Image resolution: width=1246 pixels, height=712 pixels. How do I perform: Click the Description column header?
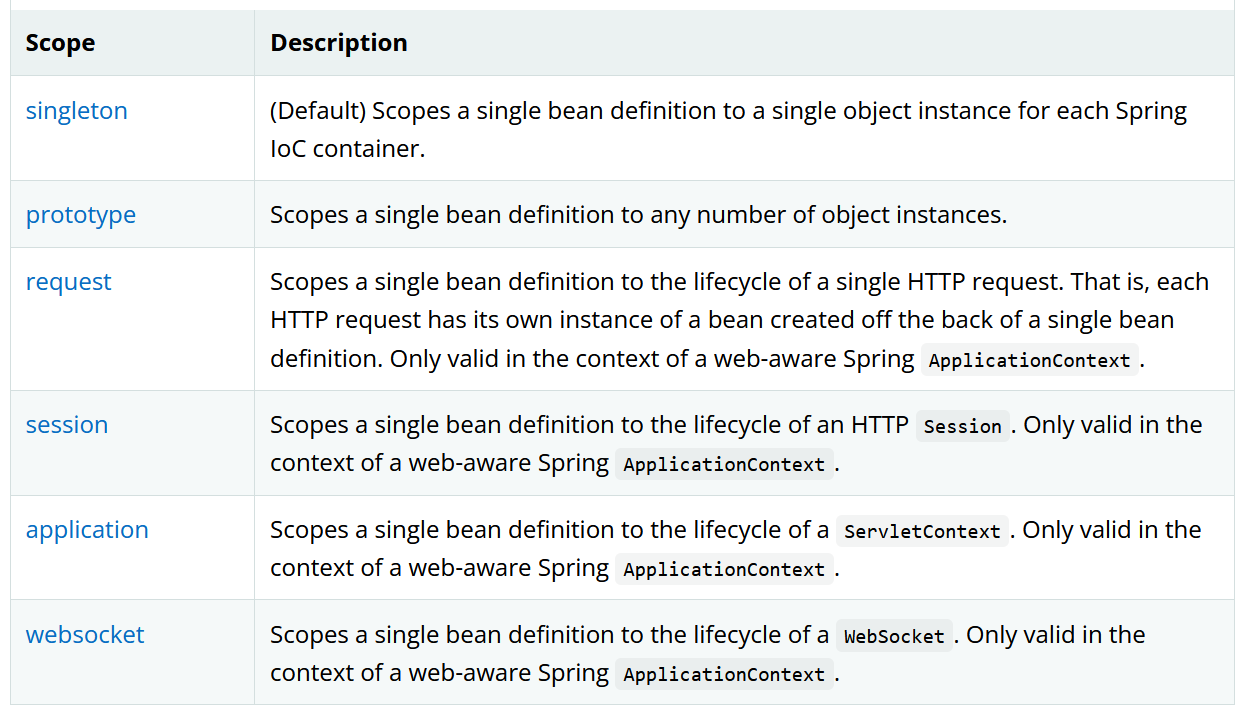(x=339, y=43)
